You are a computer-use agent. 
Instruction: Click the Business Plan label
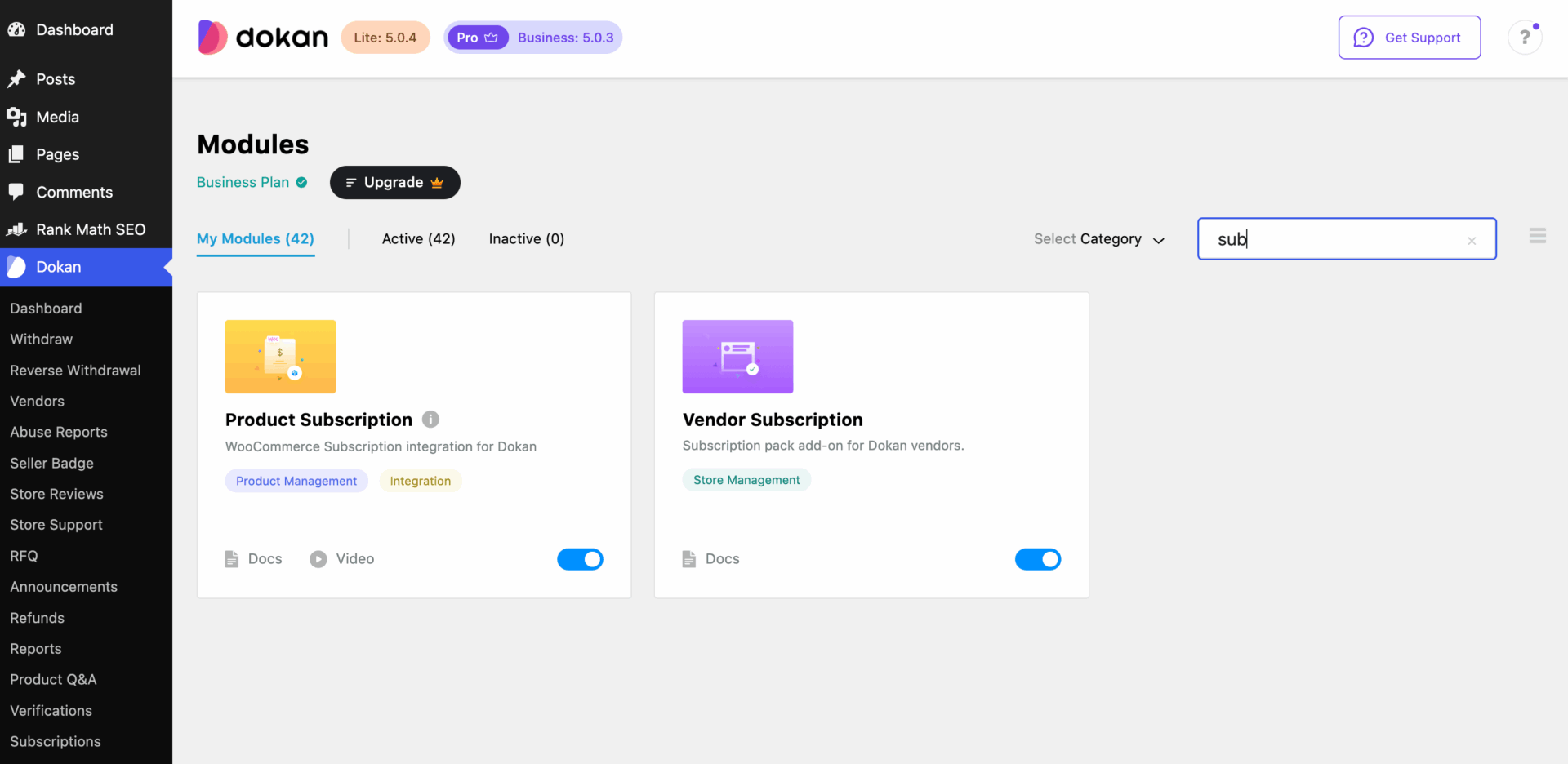tap(243, 182)
